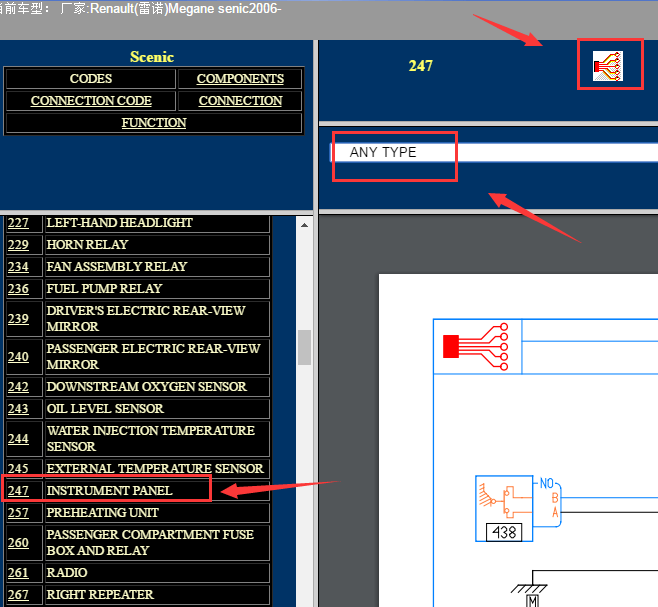Viewport: 658px width, 607px height.
Task: Click the wiring connector icon in header
Action: 608,65
